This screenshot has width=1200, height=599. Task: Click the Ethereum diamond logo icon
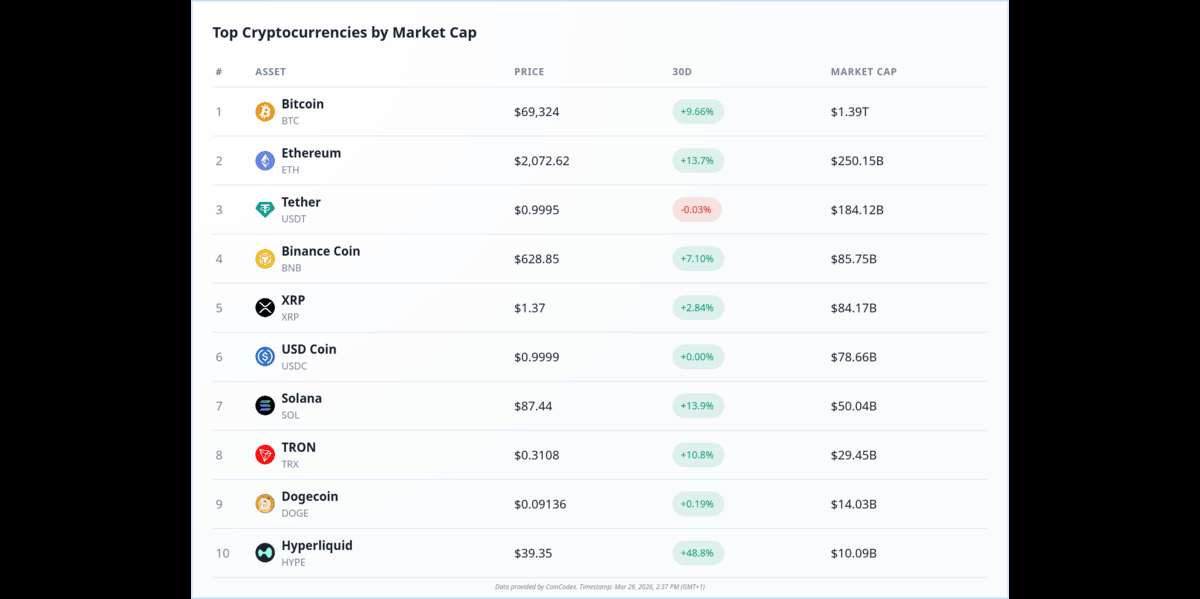265,161
